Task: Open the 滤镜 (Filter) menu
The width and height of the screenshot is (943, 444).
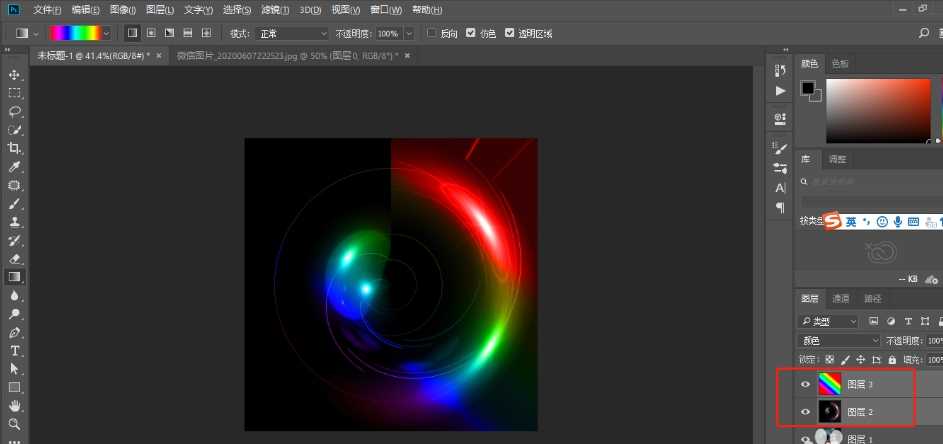Action: coord(274,9)
